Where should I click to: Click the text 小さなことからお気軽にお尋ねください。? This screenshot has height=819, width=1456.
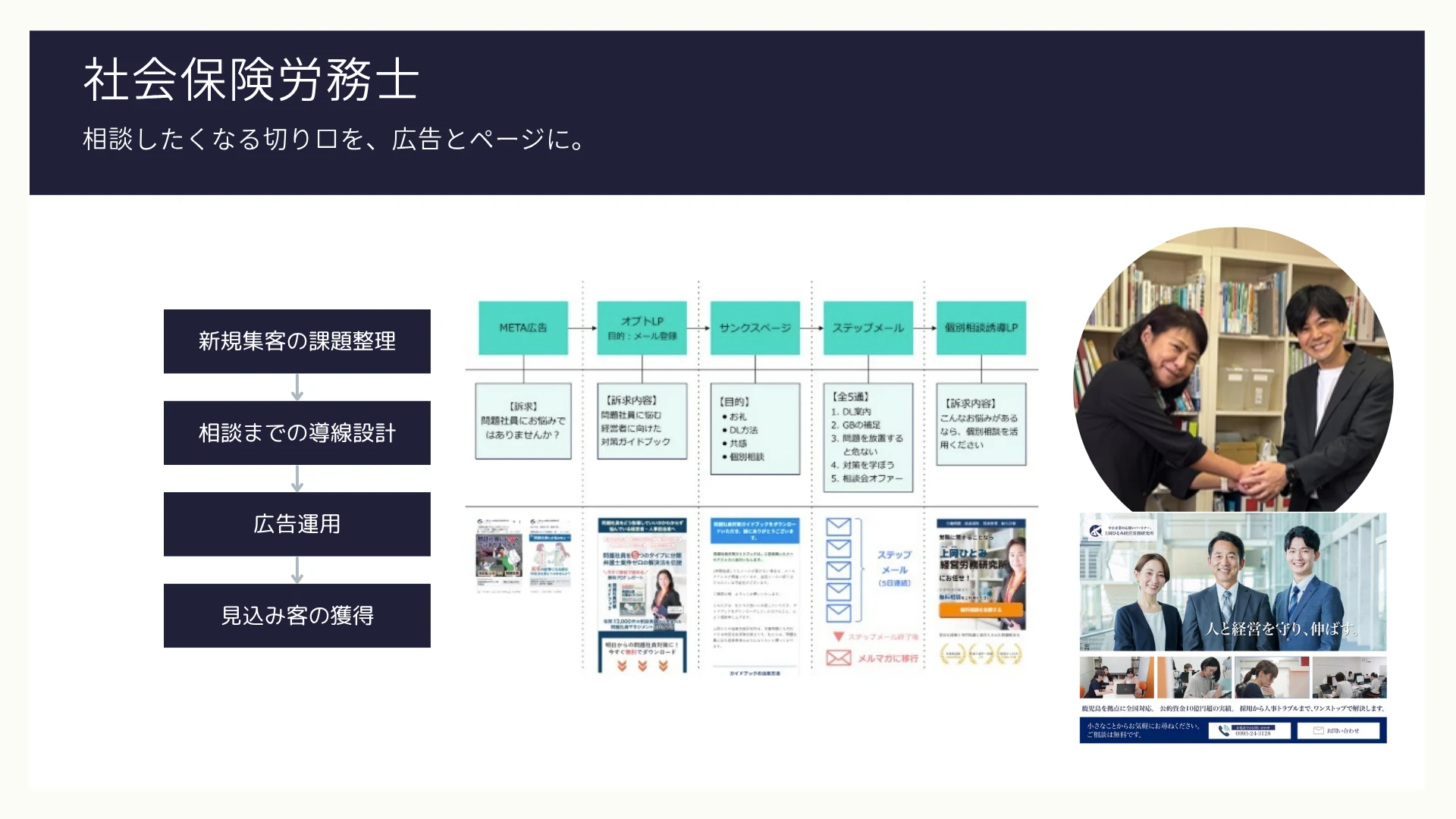(x=1144, y=726)
